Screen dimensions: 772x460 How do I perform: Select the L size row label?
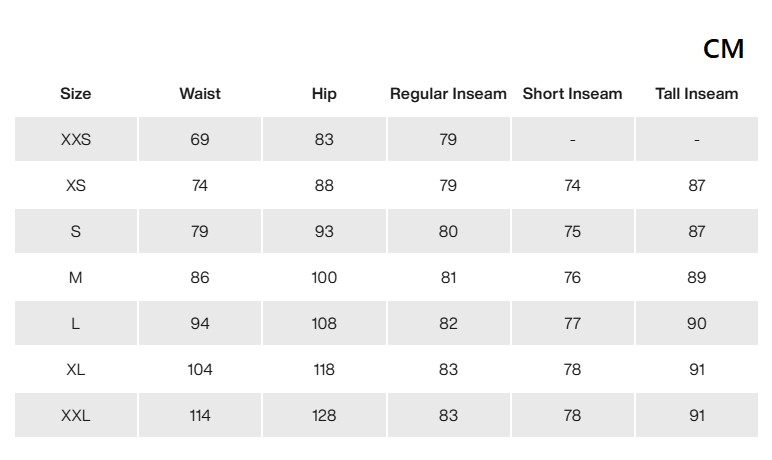(x=76, y=324)
